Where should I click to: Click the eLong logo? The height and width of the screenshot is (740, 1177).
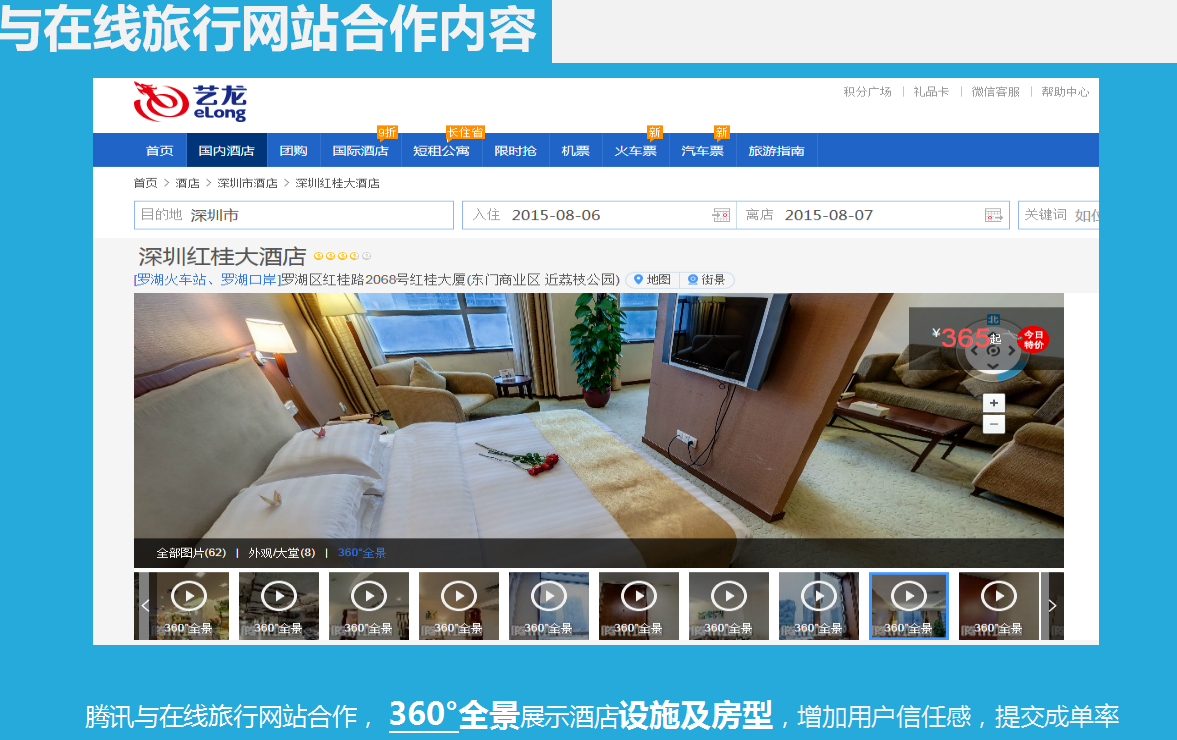(x=190, y=101)
